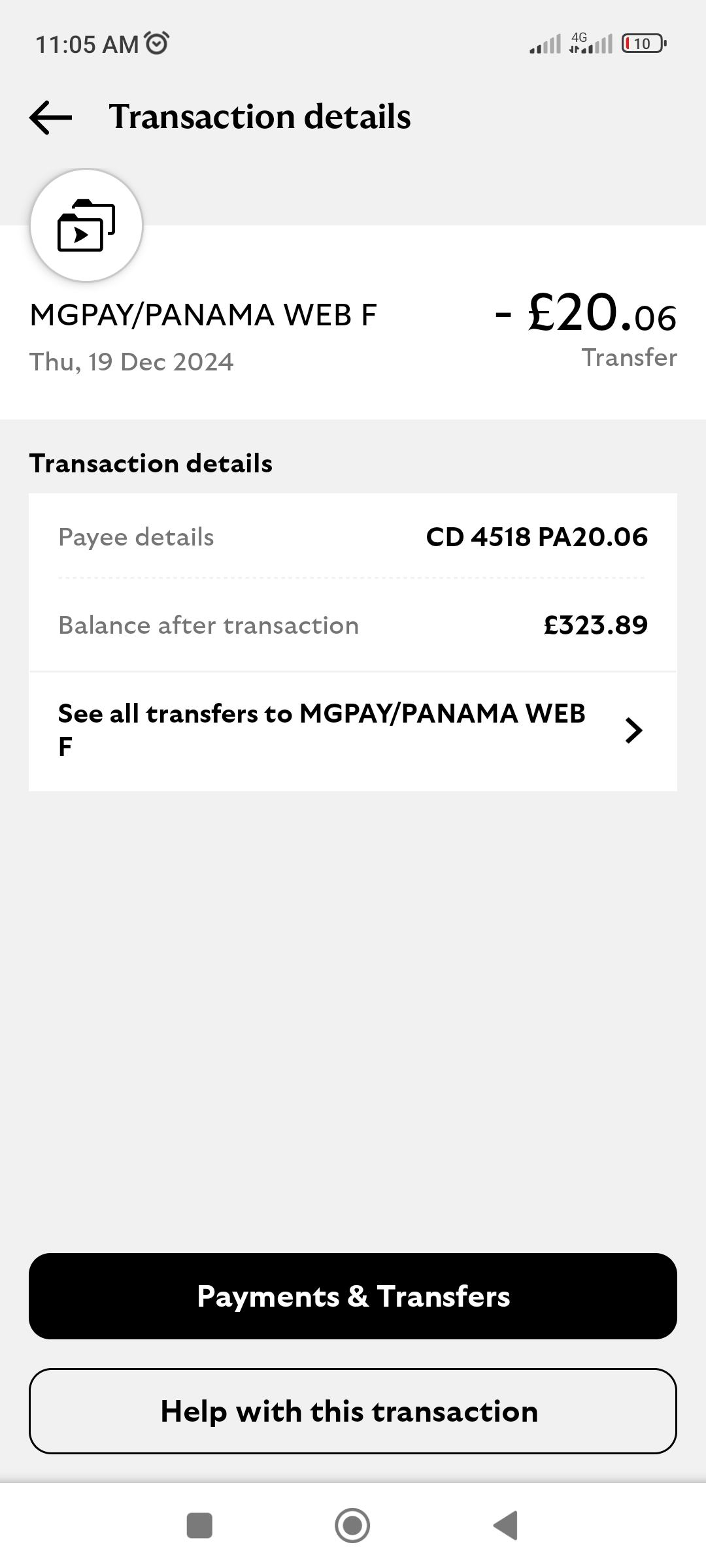The width and height of the screenshot is (706, 1568).
Task: Tap the Payments & Transfers button
Action: (x=353, y=1296)
